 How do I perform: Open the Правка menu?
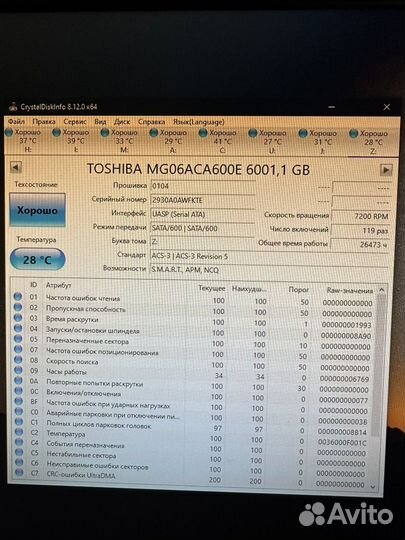tap(44, 121)
